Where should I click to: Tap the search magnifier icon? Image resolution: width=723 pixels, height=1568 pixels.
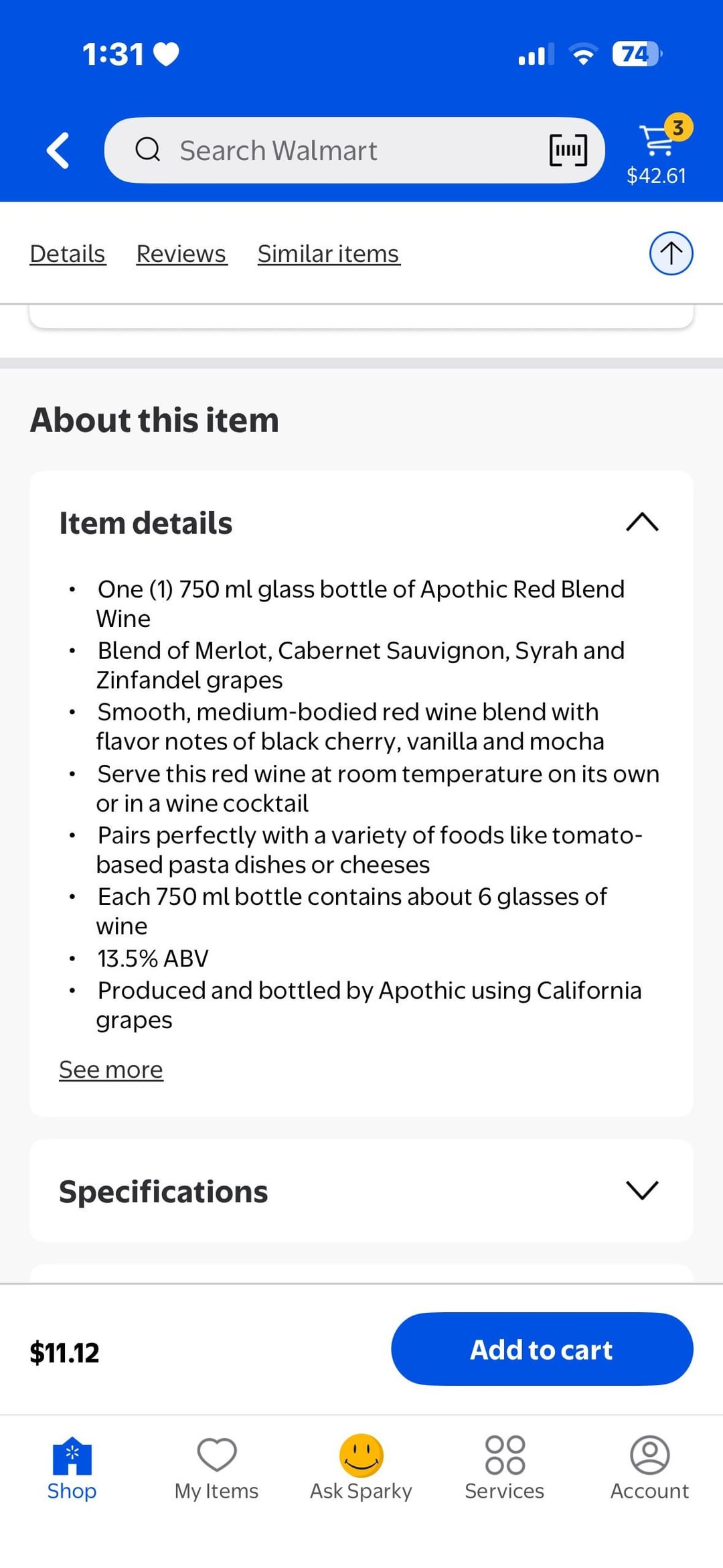pyautogui.click(x=147, y=150)
